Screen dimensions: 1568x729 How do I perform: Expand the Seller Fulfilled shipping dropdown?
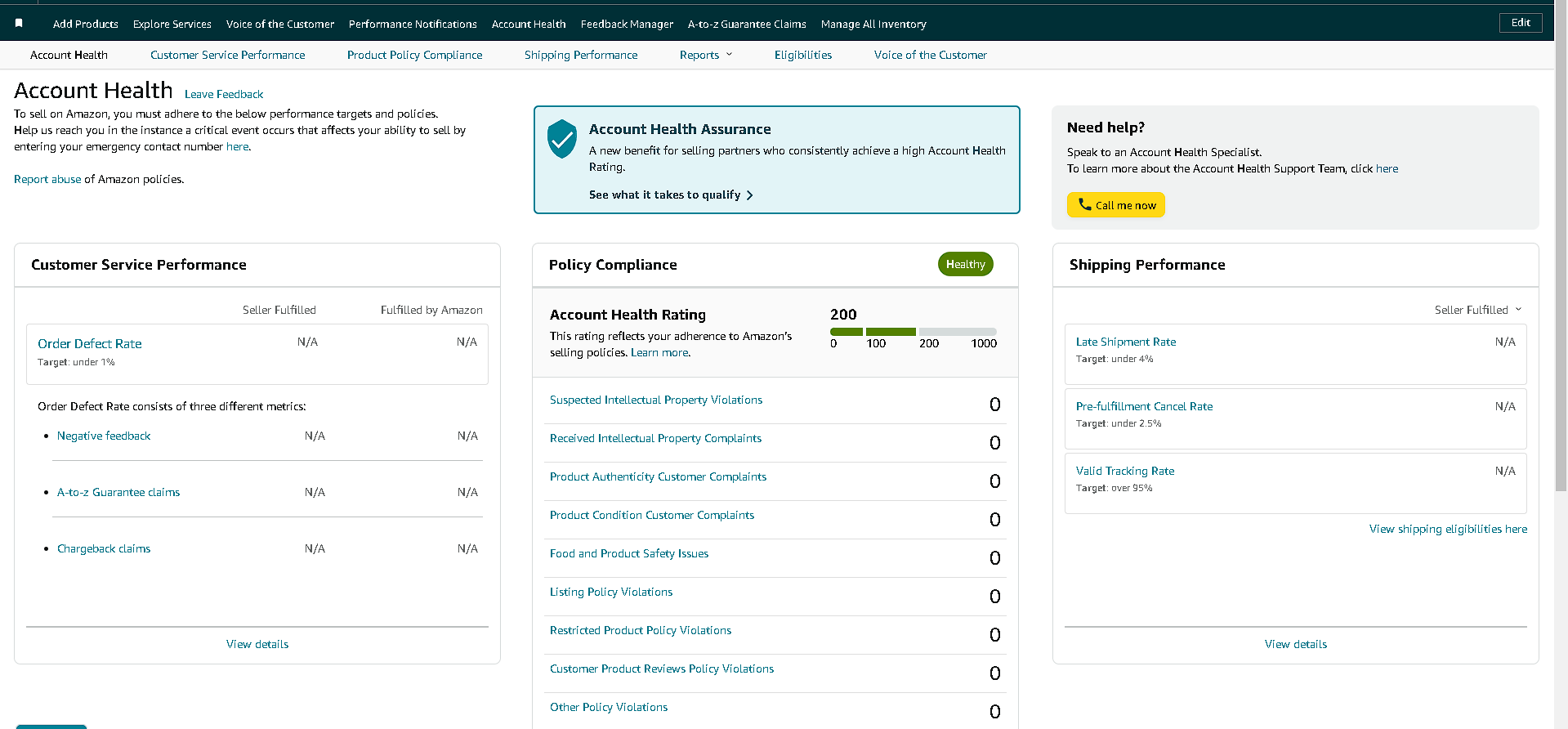tap(1478, 310)
